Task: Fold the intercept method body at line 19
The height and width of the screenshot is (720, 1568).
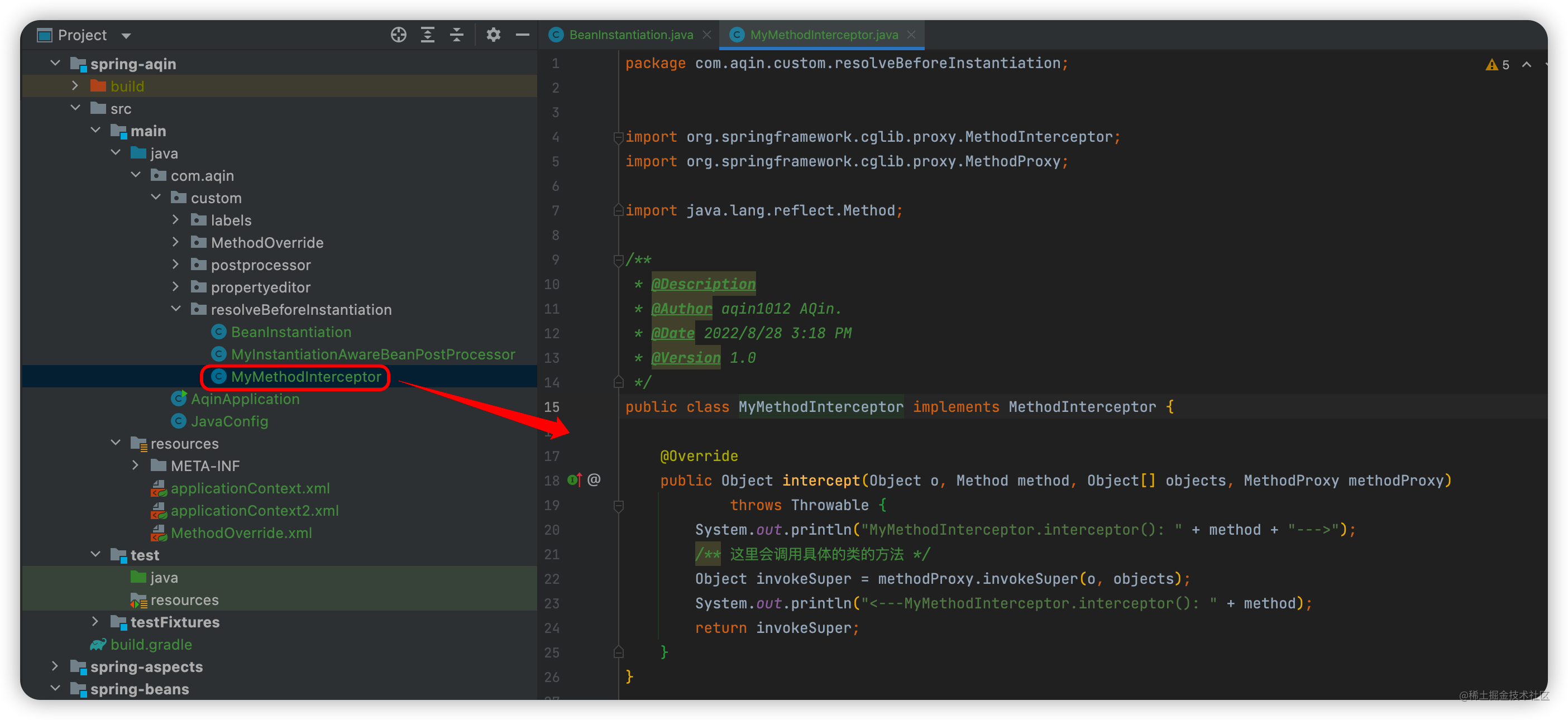Action: (619, 506)
